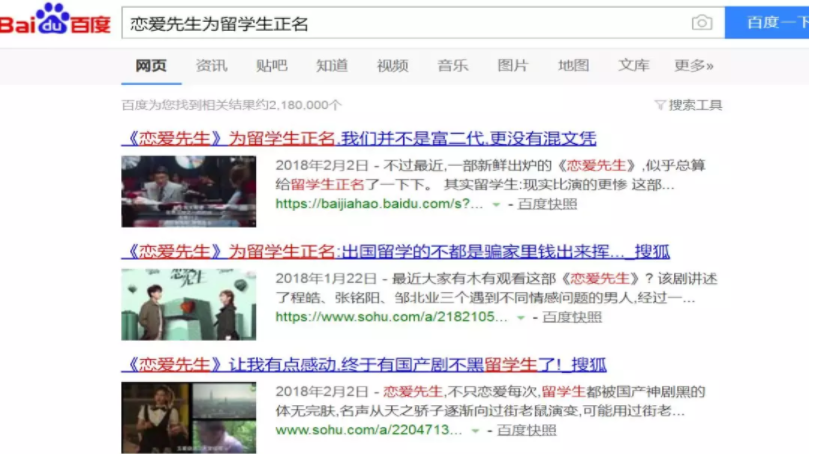Open the www.sohu.com/a/2204713 URL link
The image size is (816, 462).
(x=368, y=430)
